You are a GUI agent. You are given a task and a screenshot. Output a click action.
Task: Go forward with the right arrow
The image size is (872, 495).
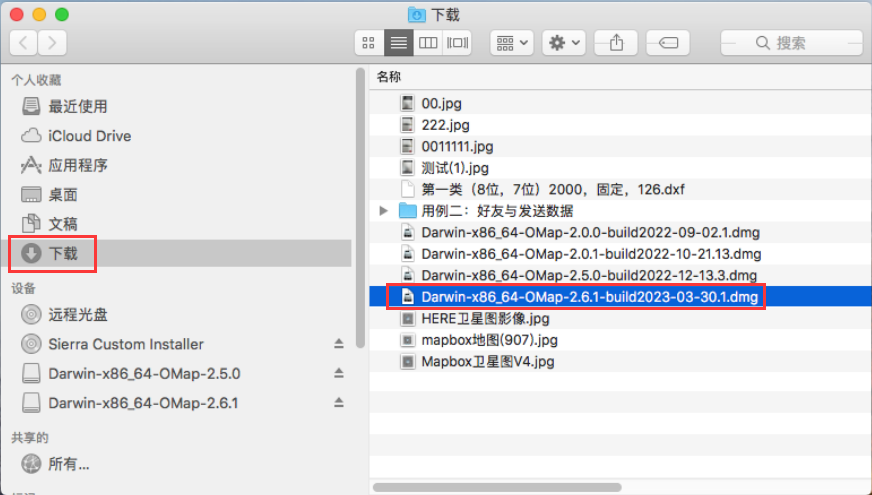coord(52,43)
